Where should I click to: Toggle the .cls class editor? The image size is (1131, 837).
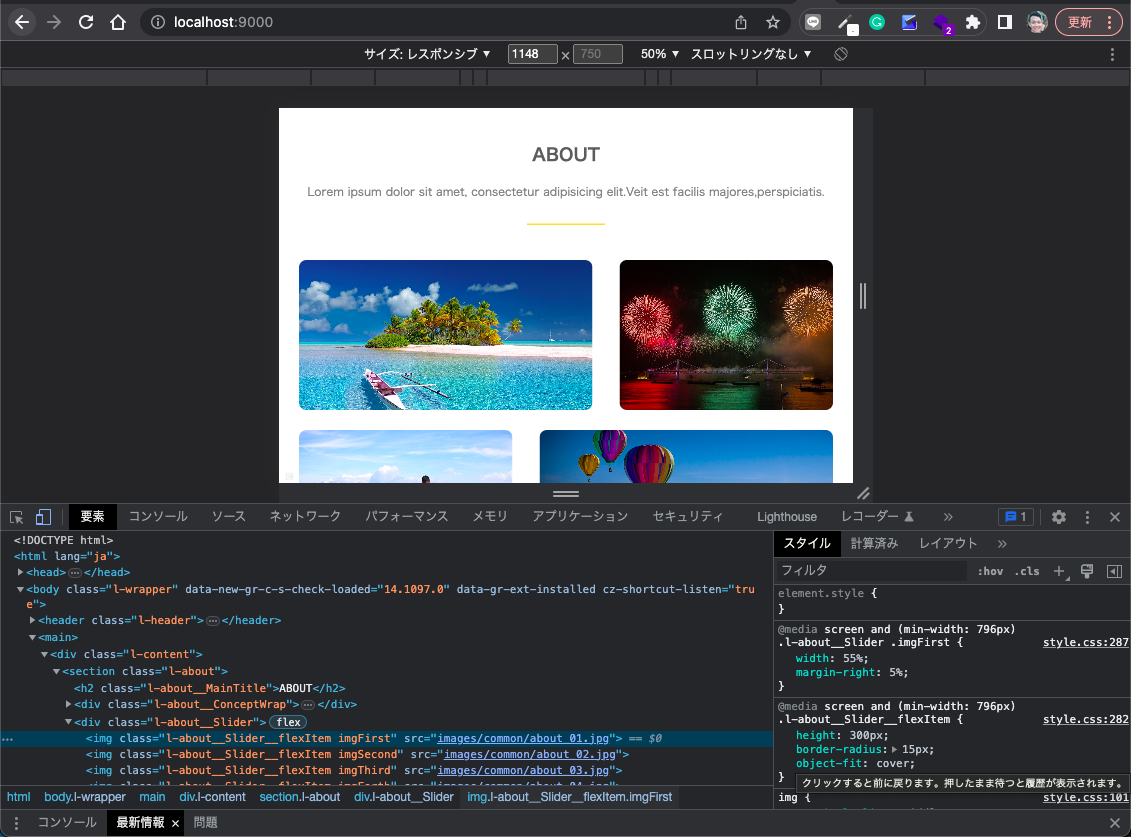pyautogui.click(x=1027, y=571)
